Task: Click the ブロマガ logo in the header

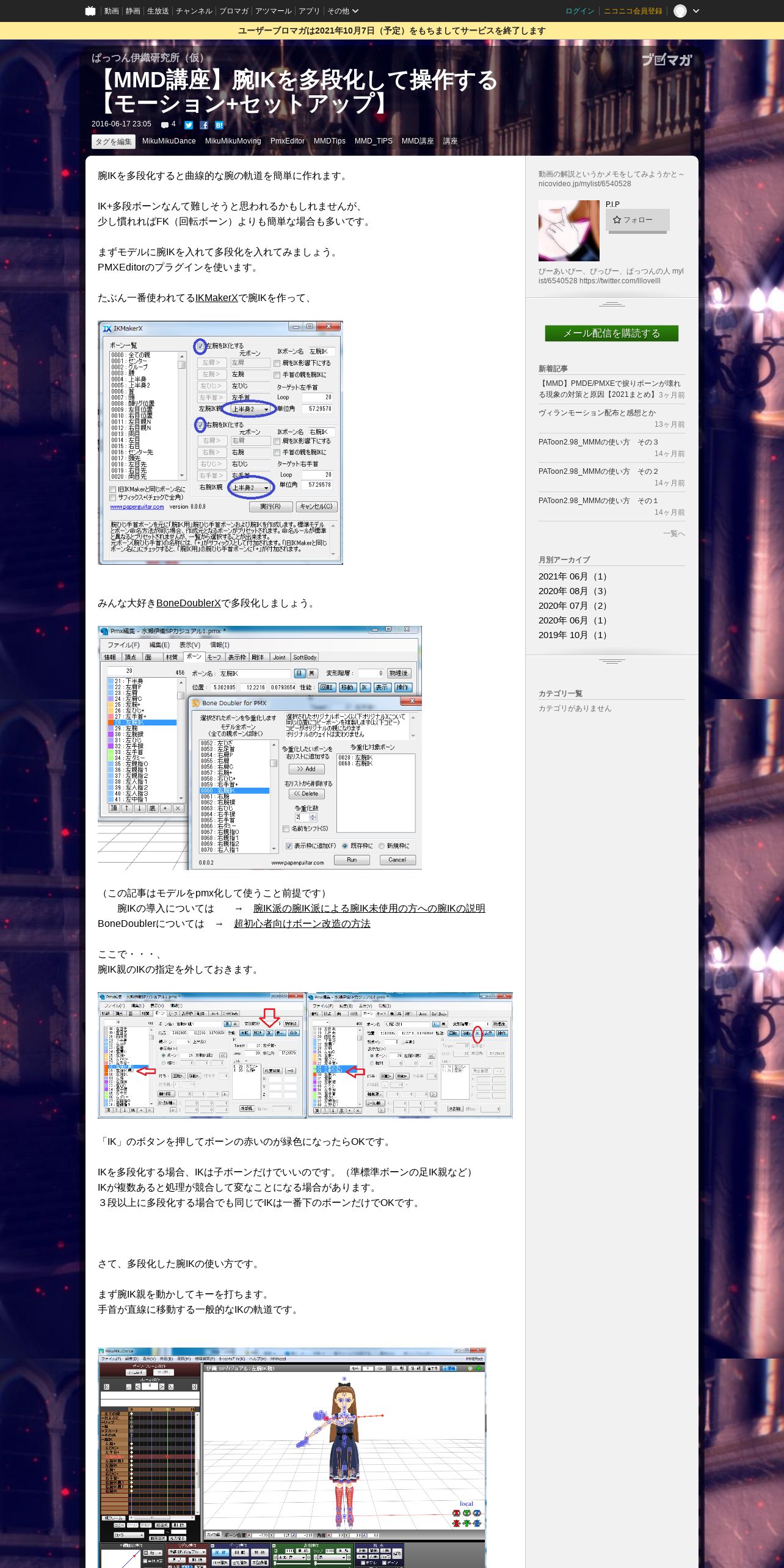Action: (x=667, y=60)
